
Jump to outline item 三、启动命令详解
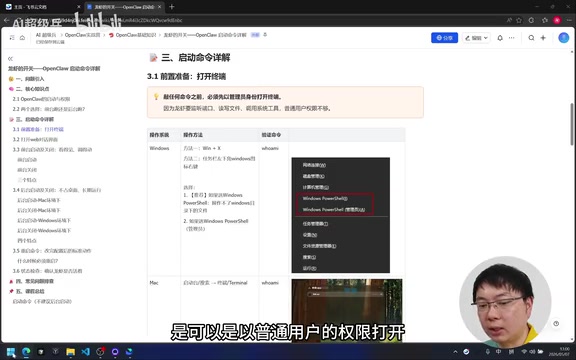tap(35, 119)
